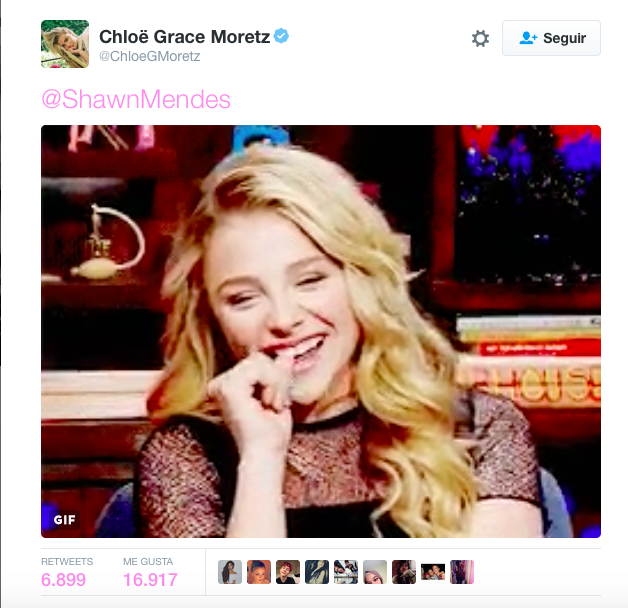Image resolution: width=628 pixels, height=608 pixels.
Task: Open Chloë Grace Moretz's profile avatar
Action: click(65, 44)
